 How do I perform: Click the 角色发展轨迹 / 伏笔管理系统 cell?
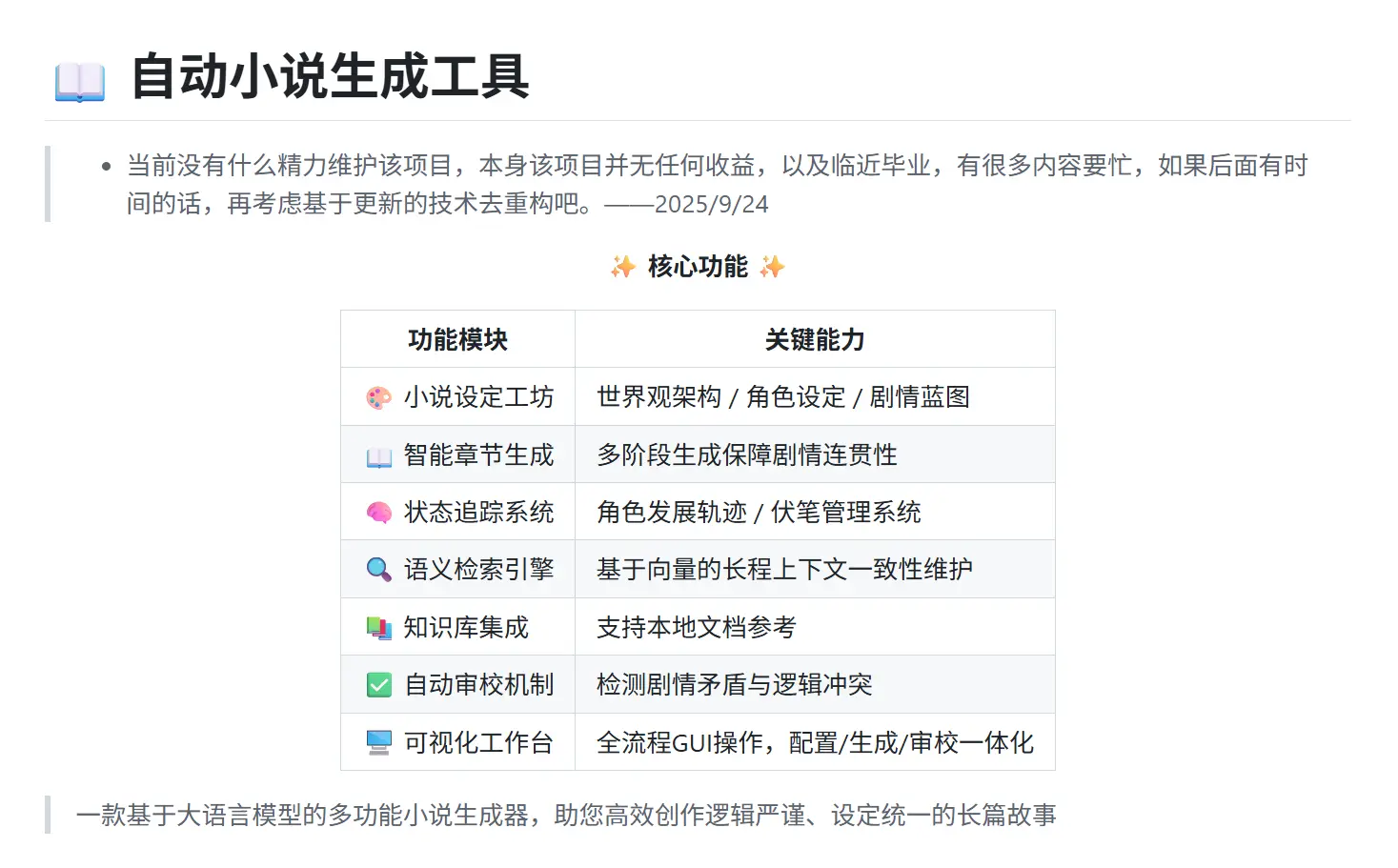coord(759,513)
